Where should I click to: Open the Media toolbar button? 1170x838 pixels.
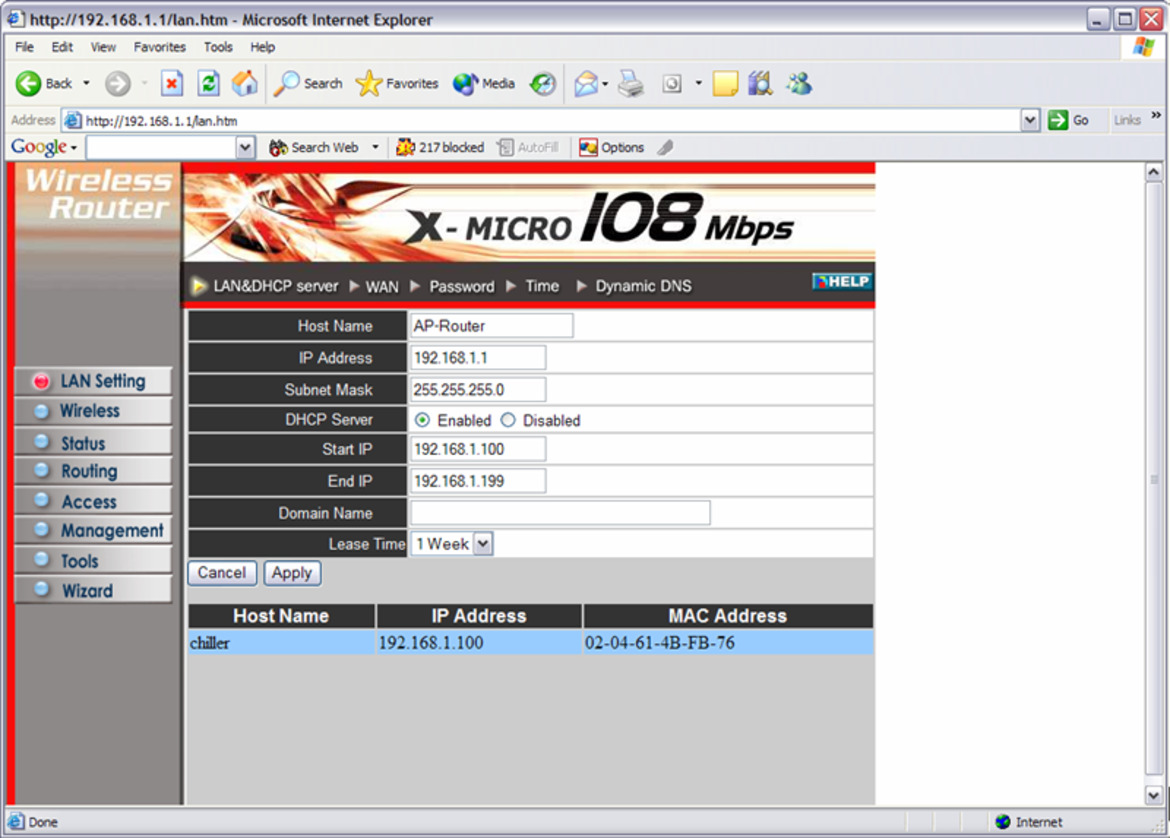click(484, 84)
